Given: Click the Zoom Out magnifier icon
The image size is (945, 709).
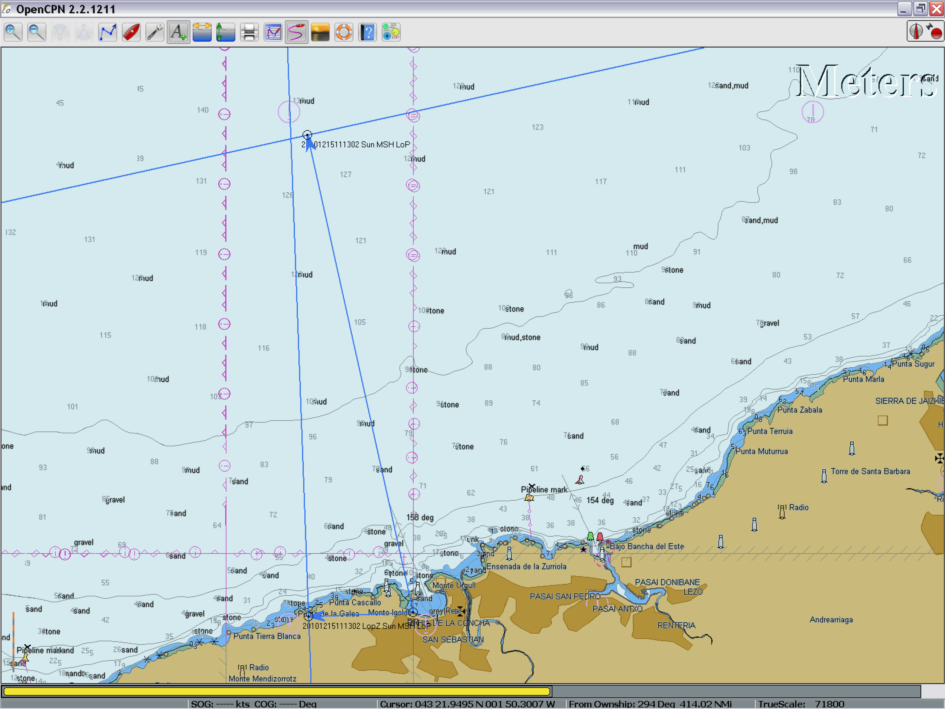Looking at the screenshot, I should [36, 32].
